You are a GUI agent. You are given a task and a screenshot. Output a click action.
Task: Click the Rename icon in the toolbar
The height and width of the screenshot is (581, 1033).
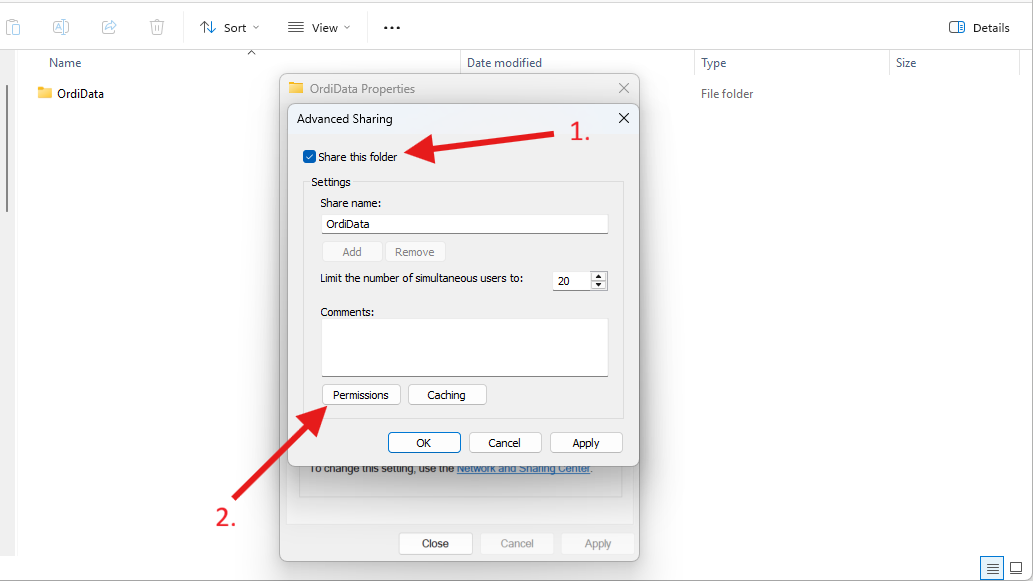tap(61, 27)
